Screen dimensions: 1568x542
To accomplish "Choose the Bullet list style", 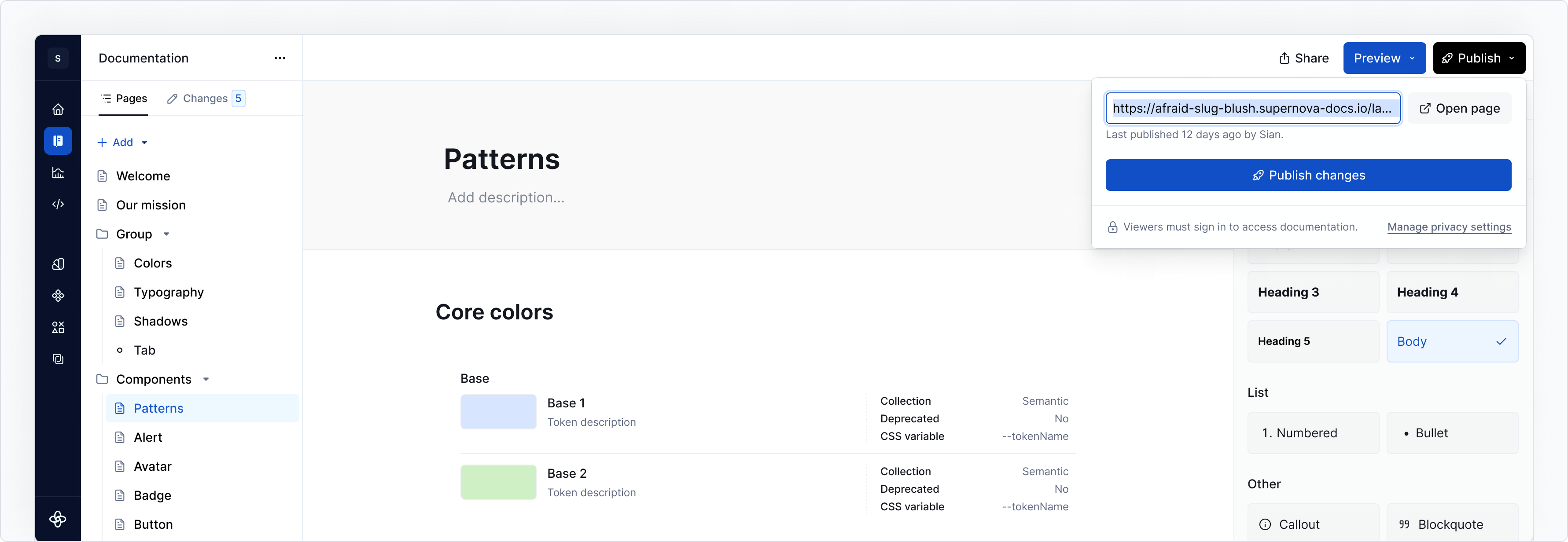I will 1452,432.
